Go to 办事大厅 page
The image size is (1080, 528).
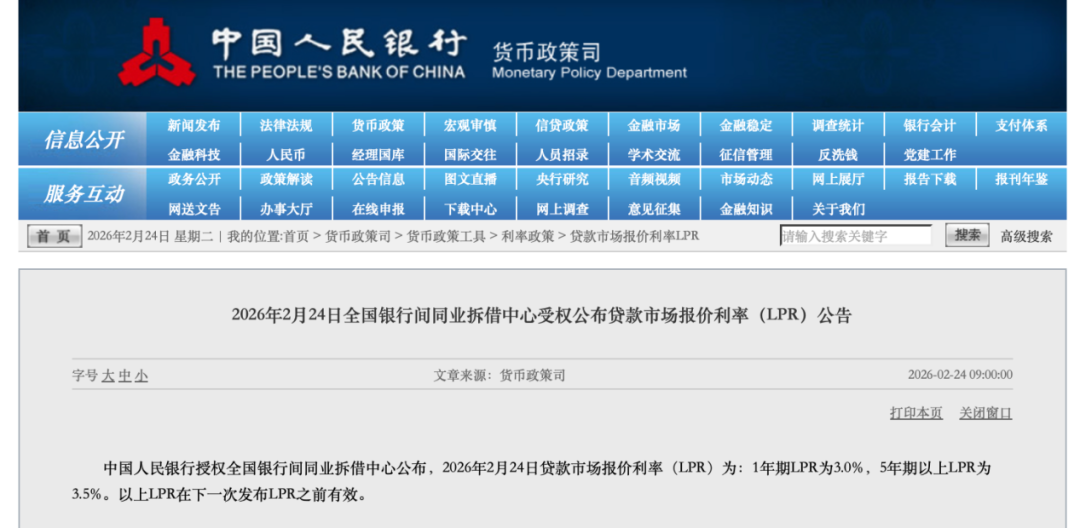286,209
